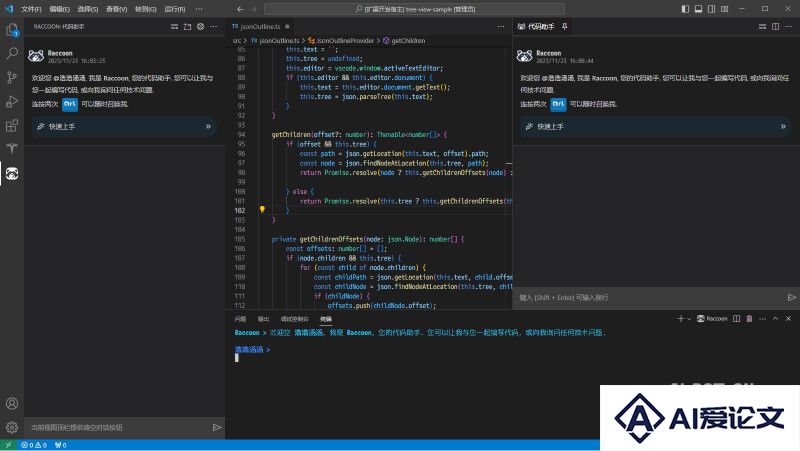Screen dimensions: 800x451
Task: Close the terminal panel
Action: point(789,319)
